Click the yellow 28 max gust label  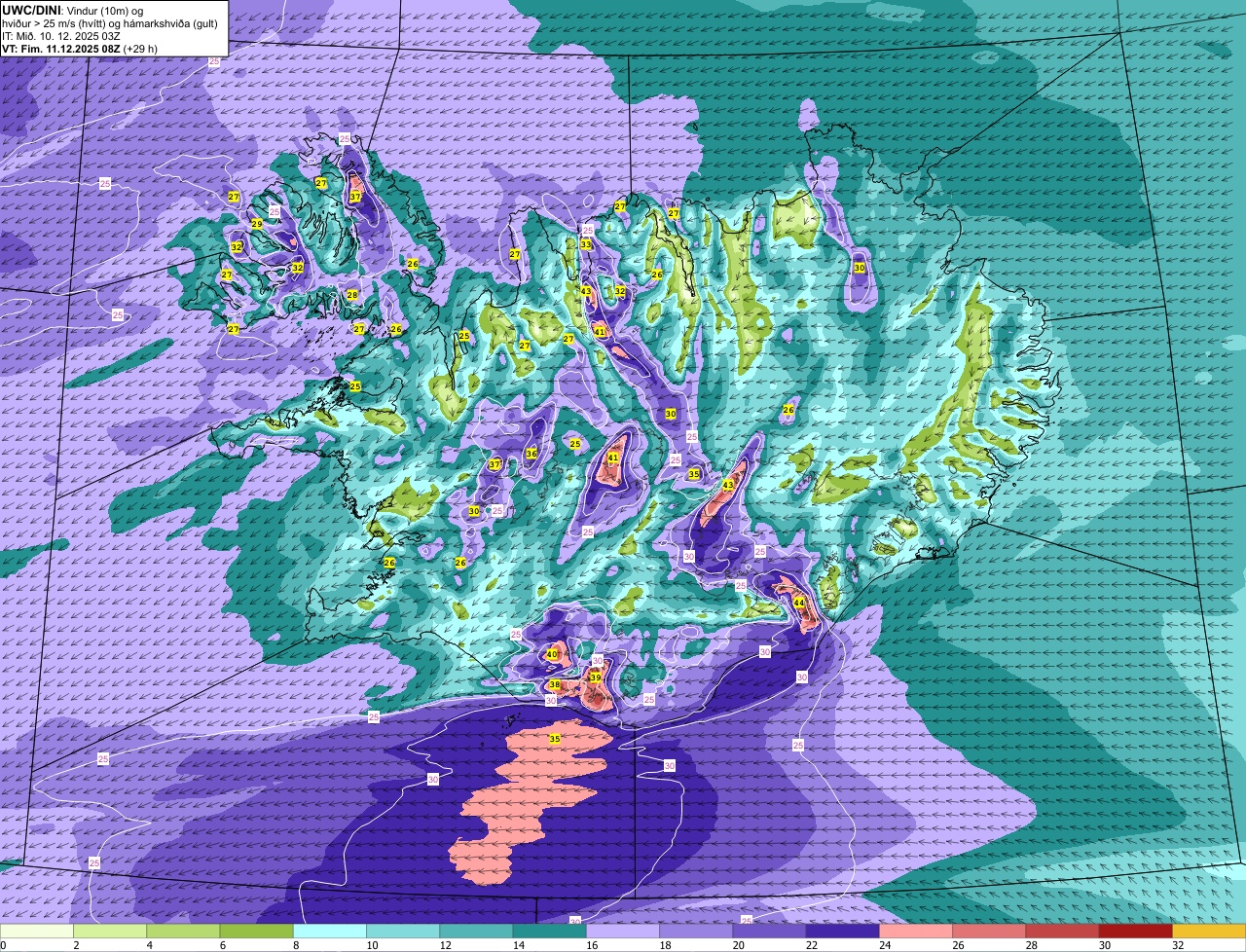[352, 295]
